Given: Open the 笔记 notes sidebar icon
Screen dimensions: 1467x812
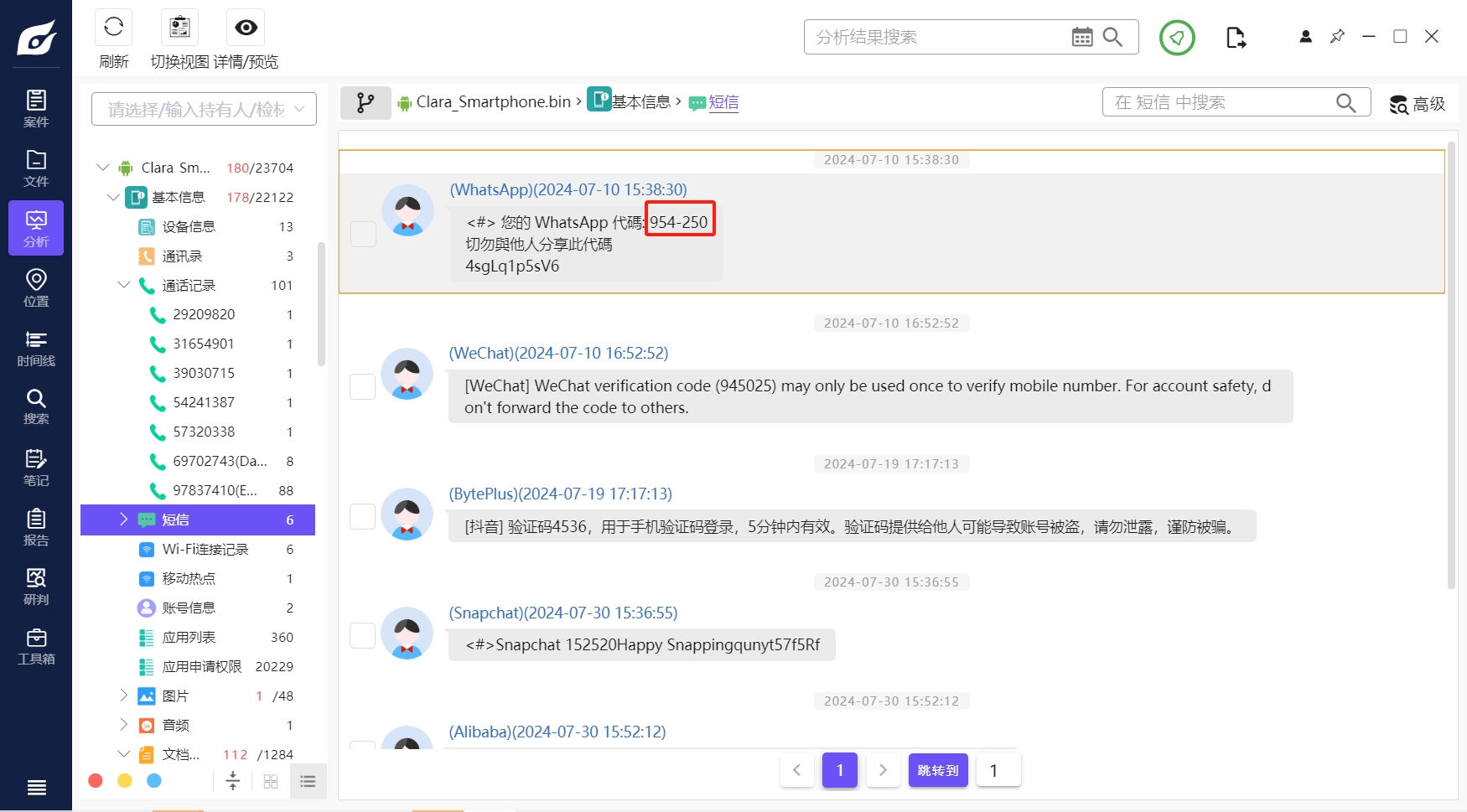Looking at the screenshot, I should pyautogui.click(x=36, y=468).
